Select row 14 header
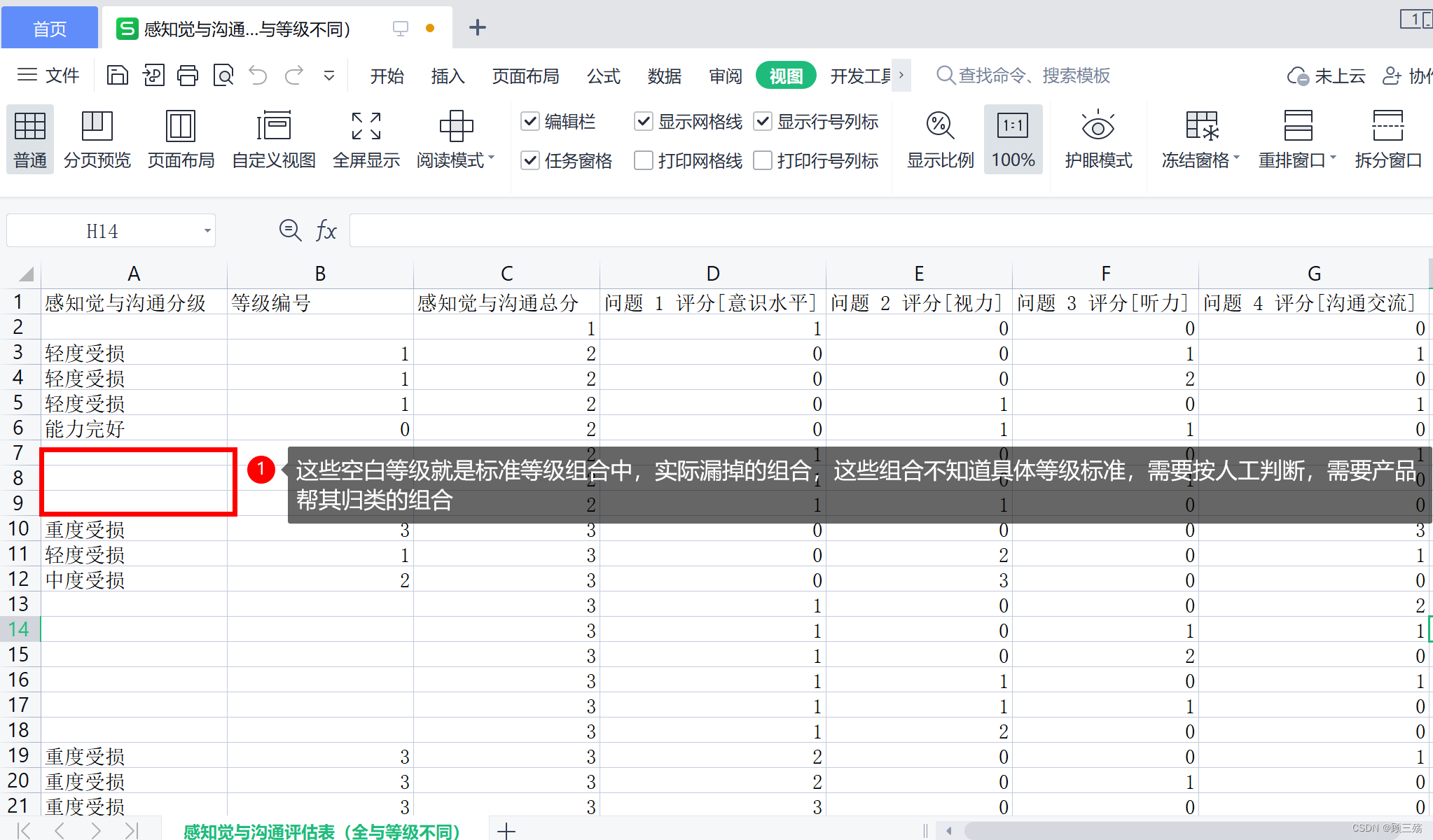The width and height of the screenshot is (1433, 840). (20, 629)
